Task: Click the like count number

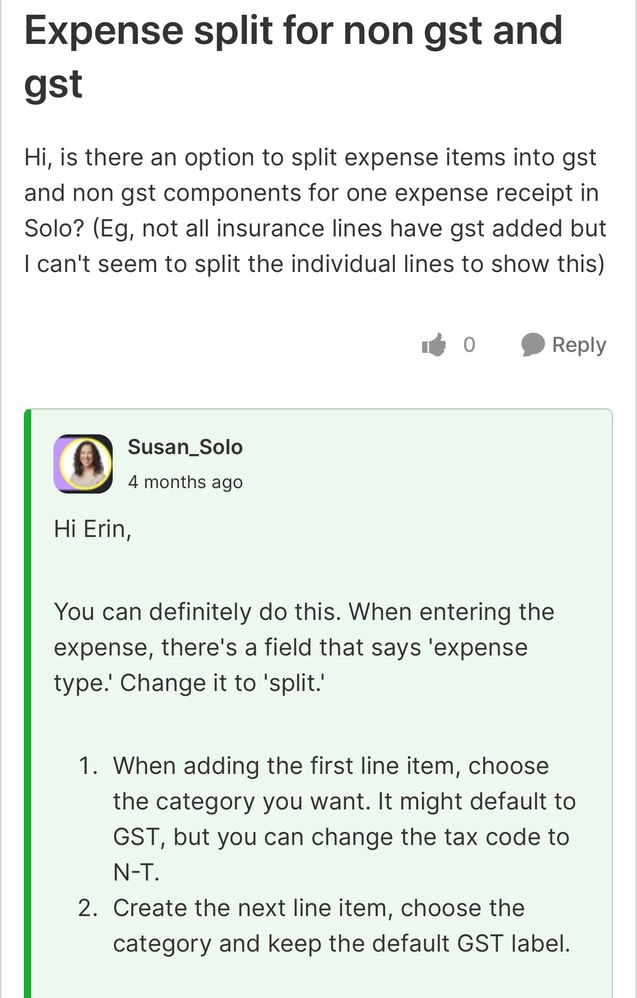Action: 469,345
